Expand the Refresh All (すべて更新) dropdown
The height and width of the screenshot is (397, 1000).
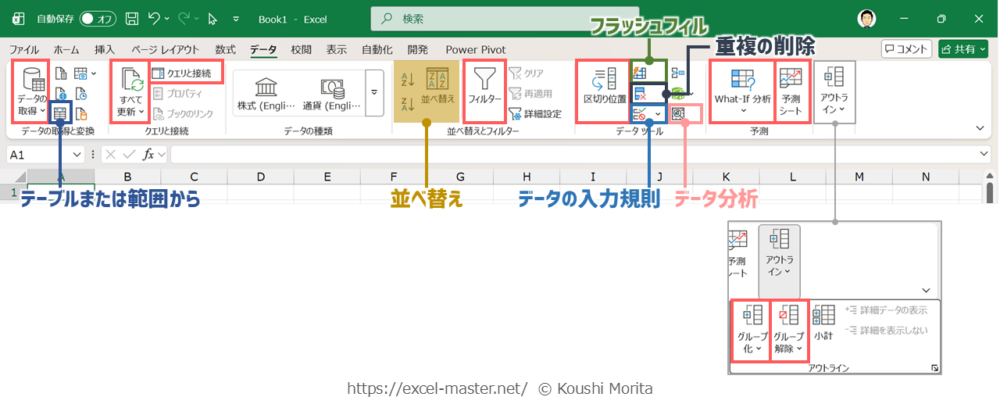click(130, 91)
